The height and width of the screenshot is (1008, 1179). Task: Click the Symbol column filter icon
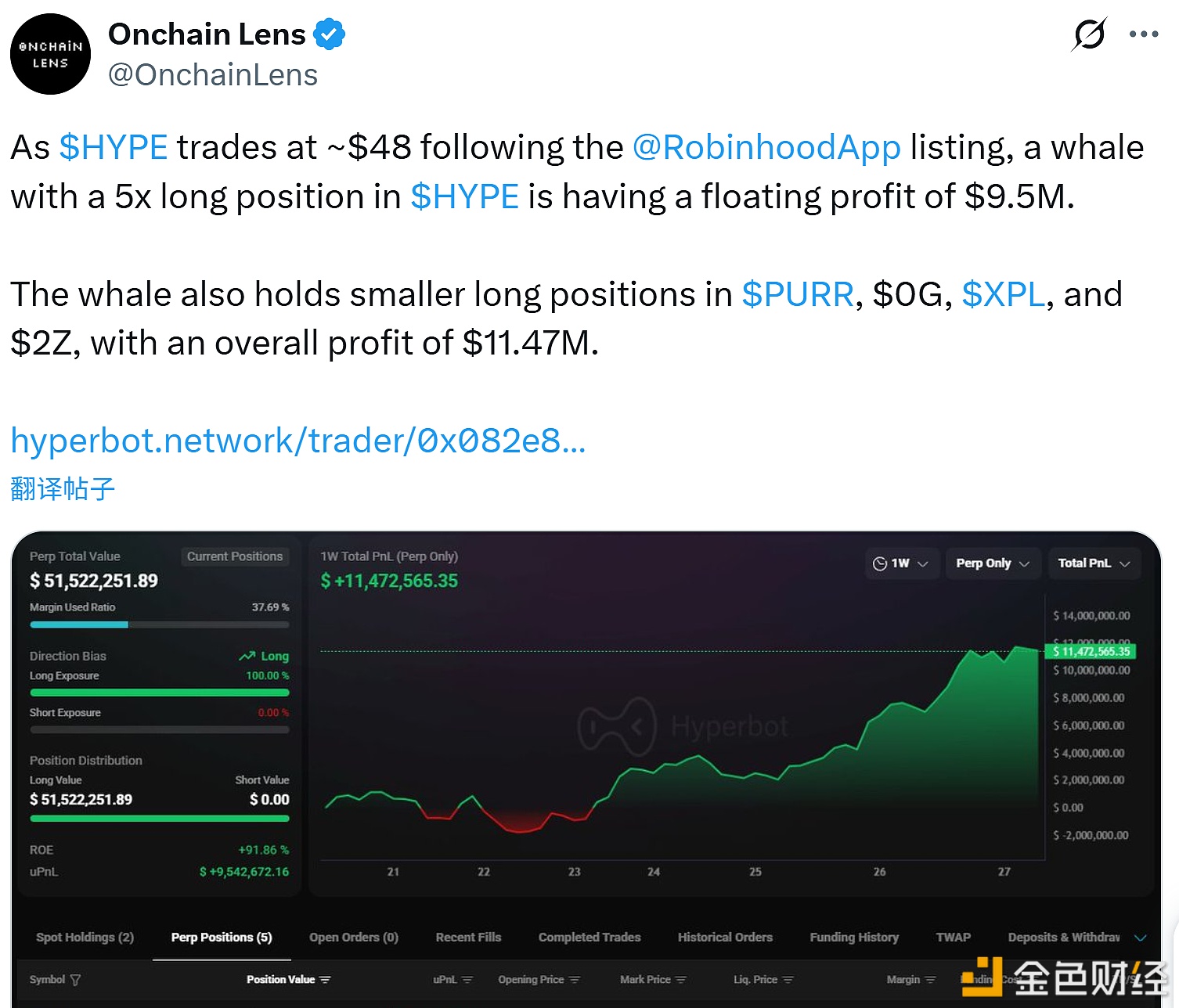pos(75,980)
